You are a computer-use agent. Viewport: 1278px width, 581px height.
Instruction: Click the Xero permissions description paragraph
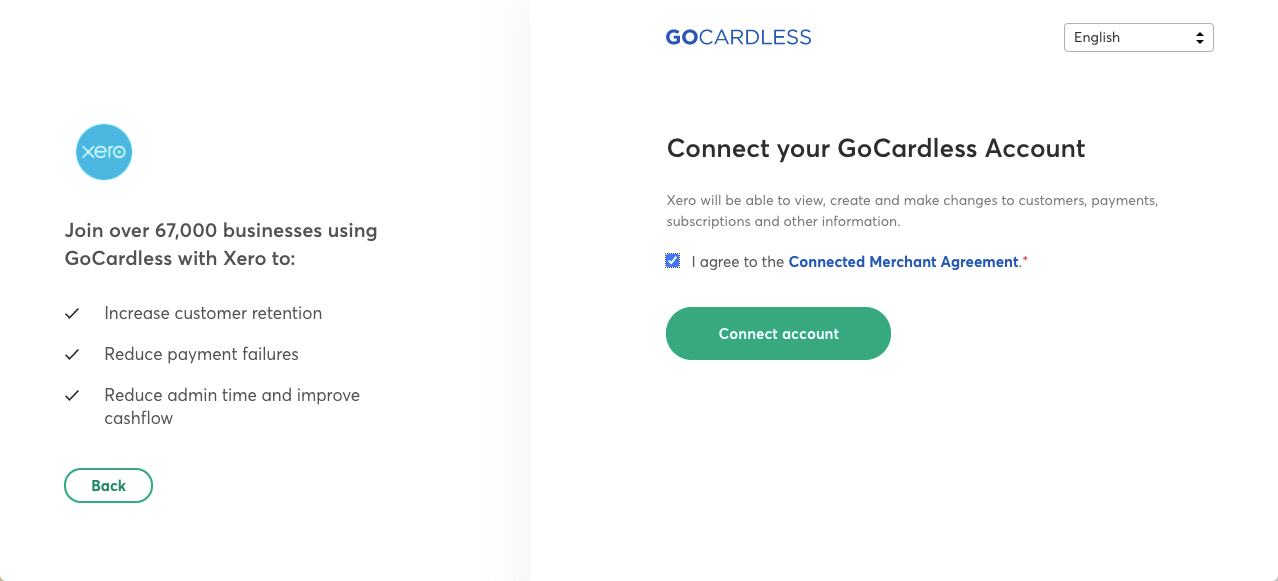(912, 211)
